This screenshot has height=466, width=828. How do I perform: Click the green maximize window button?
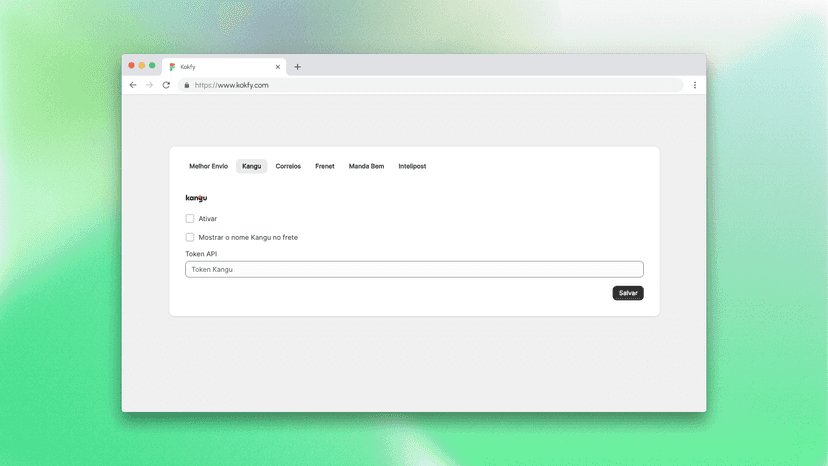[x=152, y=66]
